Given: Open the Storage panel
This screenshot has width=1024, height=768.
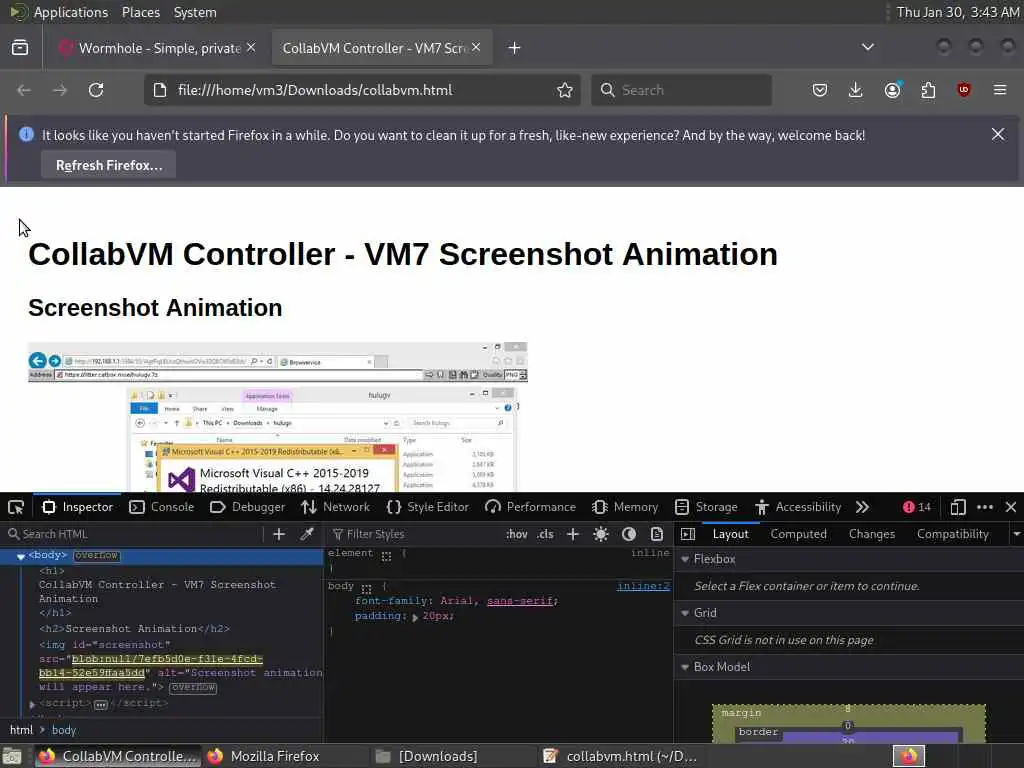Looking at the screenshot, I should [x=706, y=507].
